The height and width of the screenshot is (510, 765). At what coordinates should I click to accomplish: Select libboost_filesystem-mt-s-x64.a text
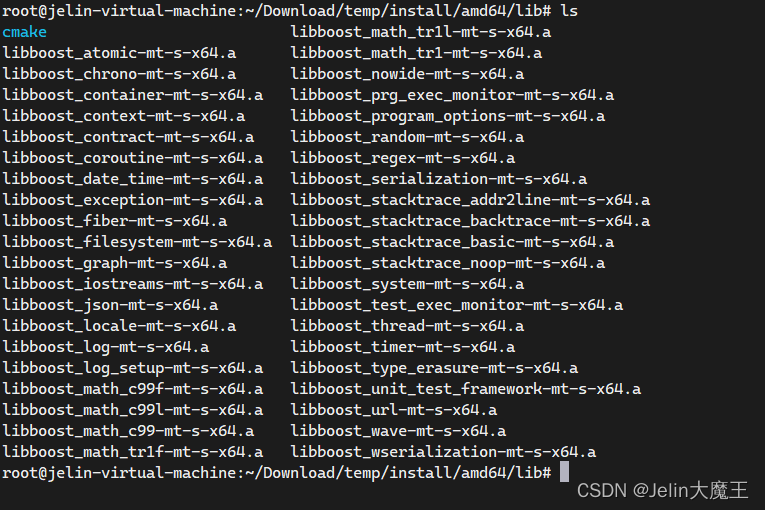(x=137, y=242)
